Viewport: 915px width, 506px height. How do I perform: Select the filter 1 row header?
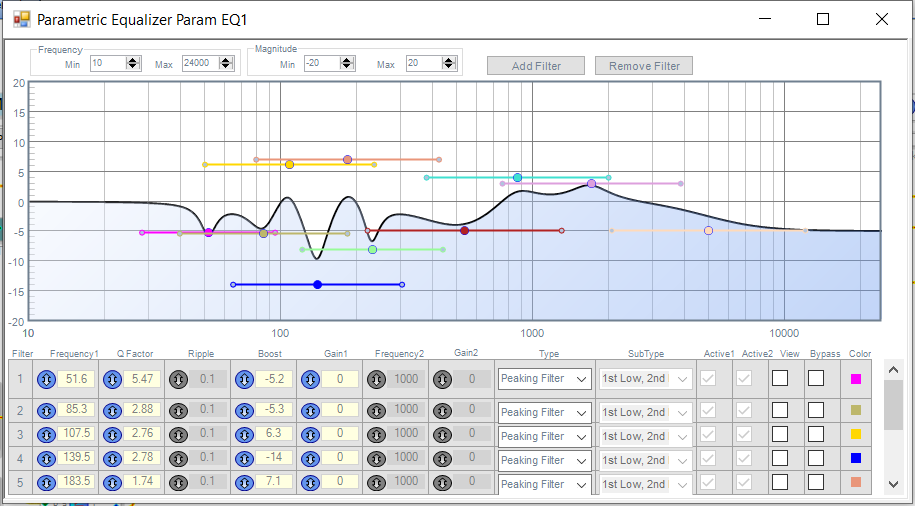pos(20,379)
